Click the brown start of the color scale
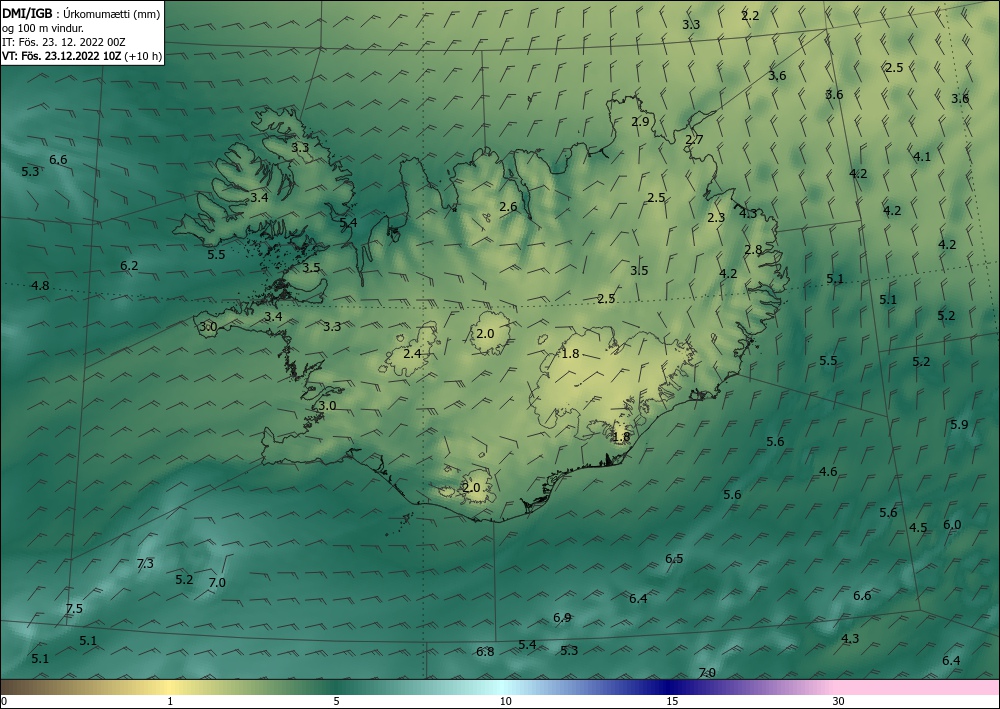This screenshot has width=1000, height=709. pos(19,687)
